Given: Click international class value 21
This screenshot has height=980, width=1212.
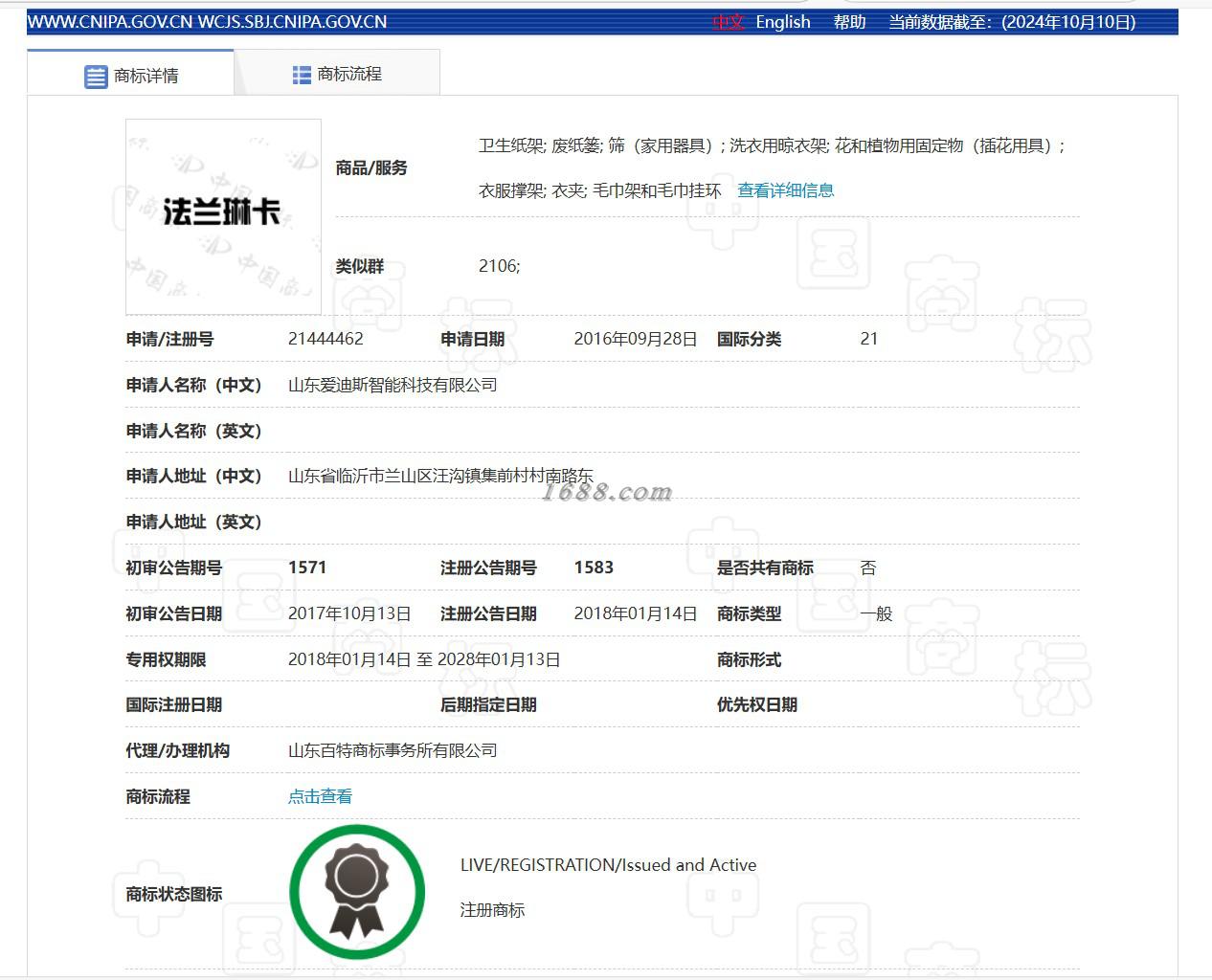Looking at the screenshot, I should (x=869, y=339).
